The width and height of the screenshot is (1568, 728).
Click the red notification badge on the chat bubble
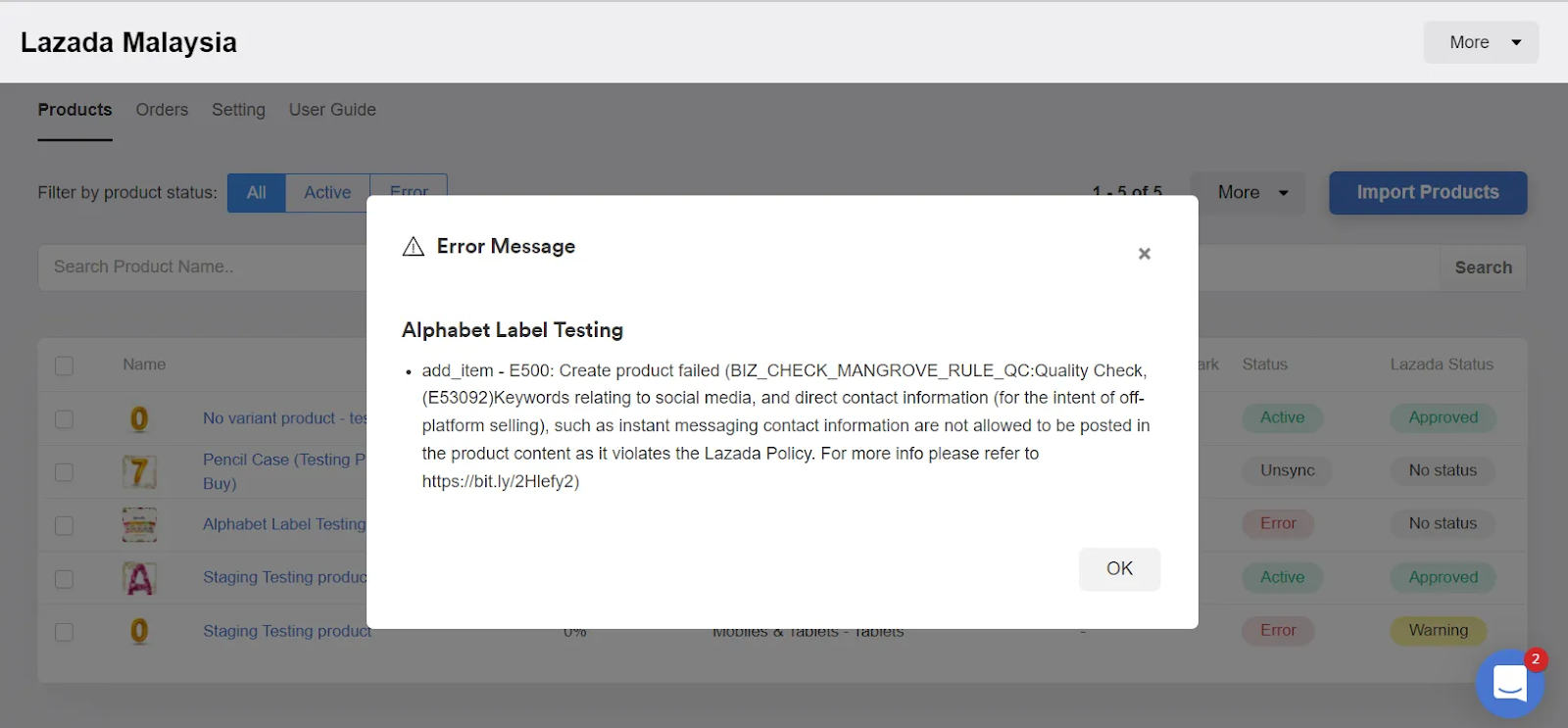coord(1535,660)
